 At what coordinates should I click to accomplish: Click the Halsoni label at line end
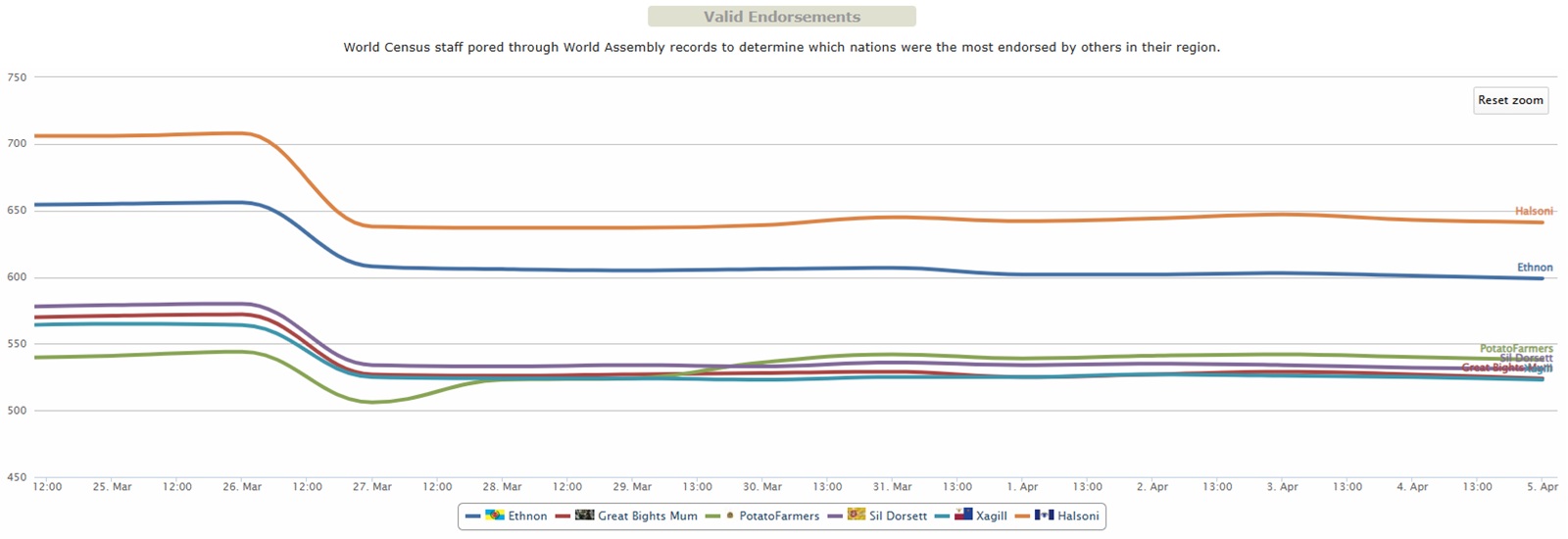pyautogui.click(x=1534, y=211)
